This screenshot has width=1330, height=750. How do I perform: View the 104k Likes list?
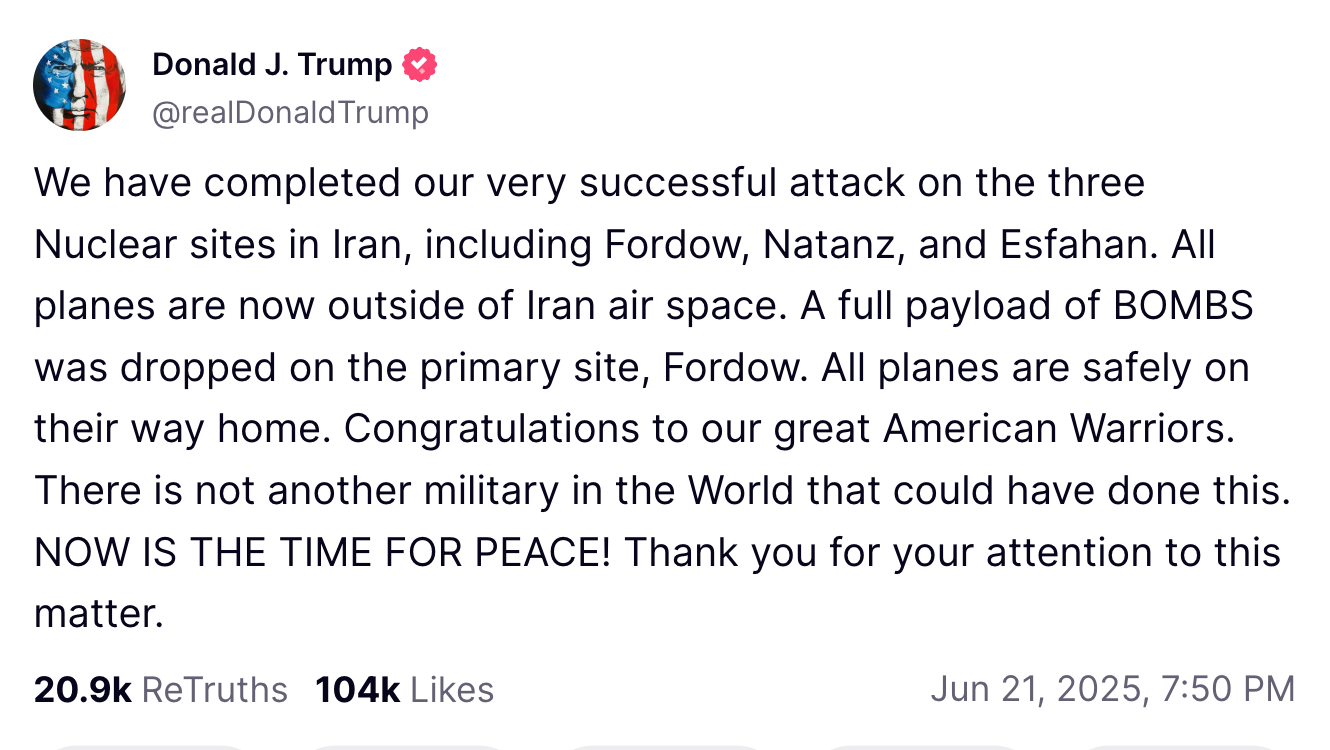(404, 690)
